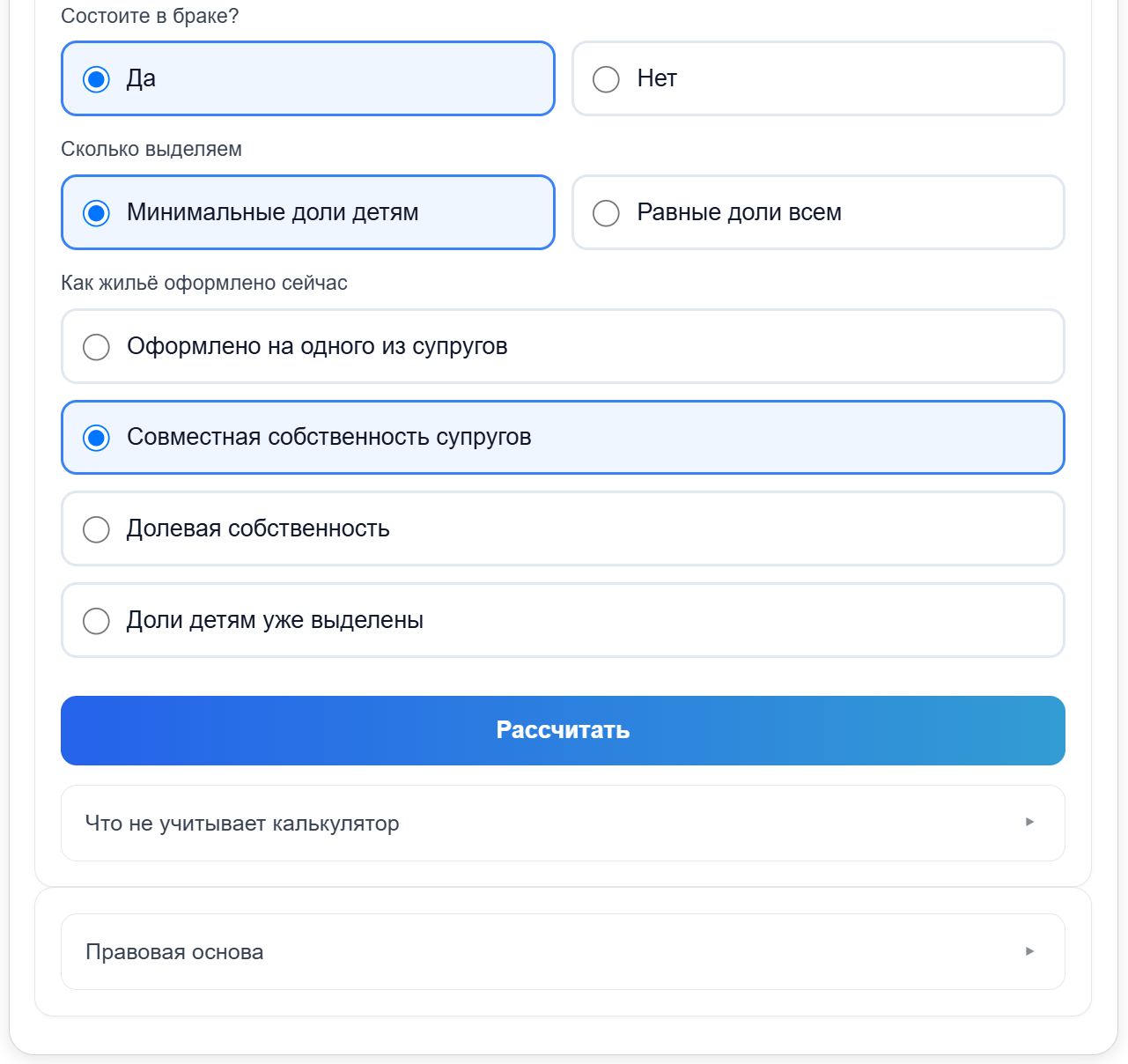1128x1064 pixels.
Task: Select Оформлено на одного из супругов
Action: 563,346
